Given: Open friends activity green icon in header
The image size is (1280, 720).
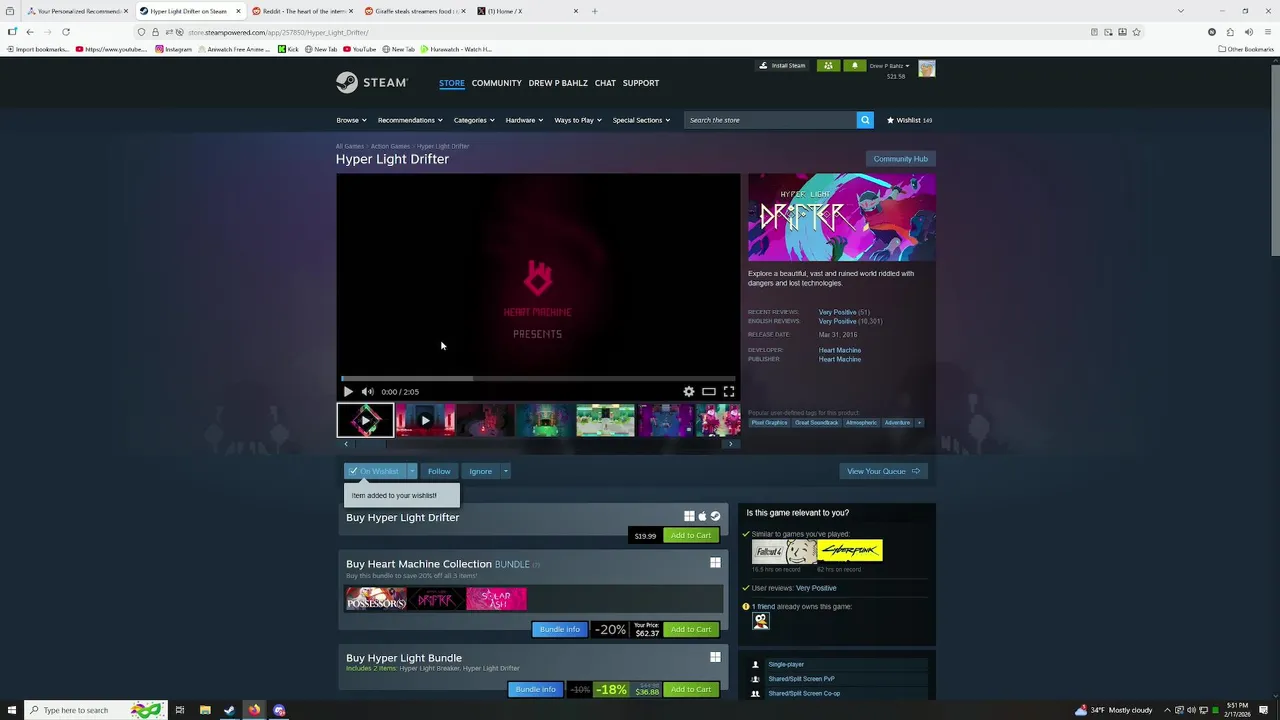Looking at the screenshot, I should click(828, 66).
